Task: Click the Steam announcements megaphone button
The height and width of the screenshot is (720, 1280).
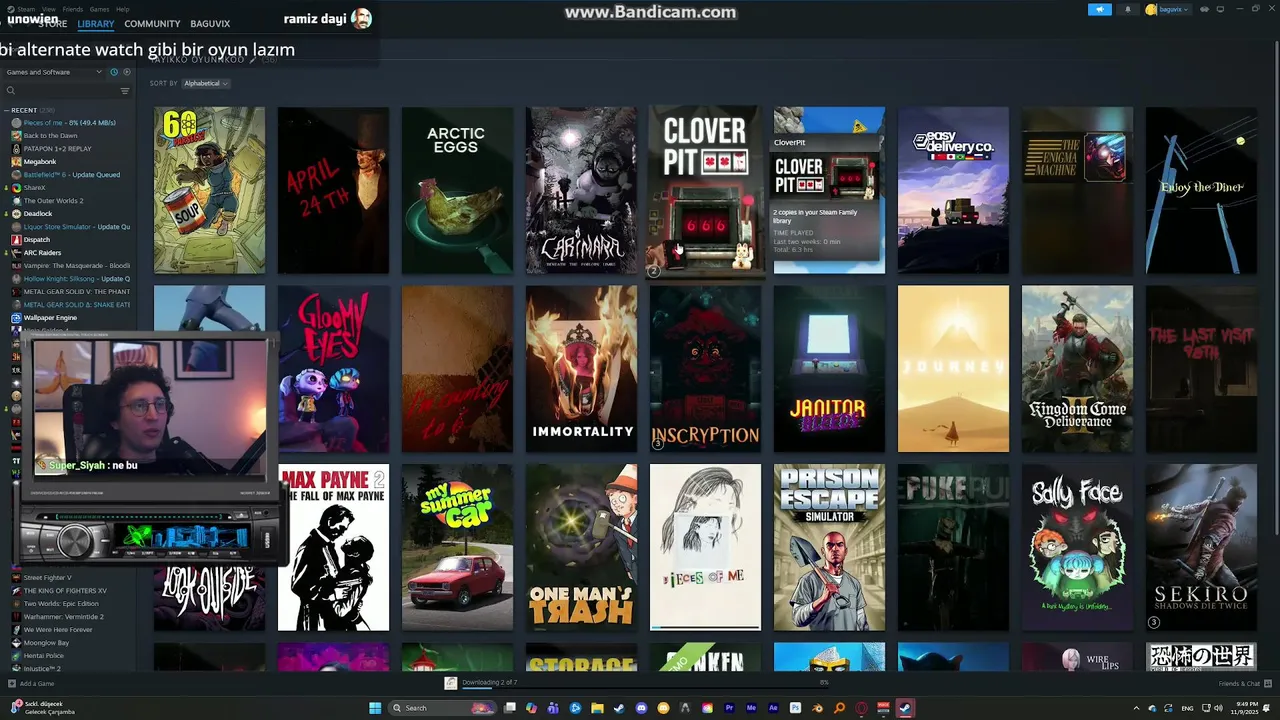Action: pos(1100,9)
